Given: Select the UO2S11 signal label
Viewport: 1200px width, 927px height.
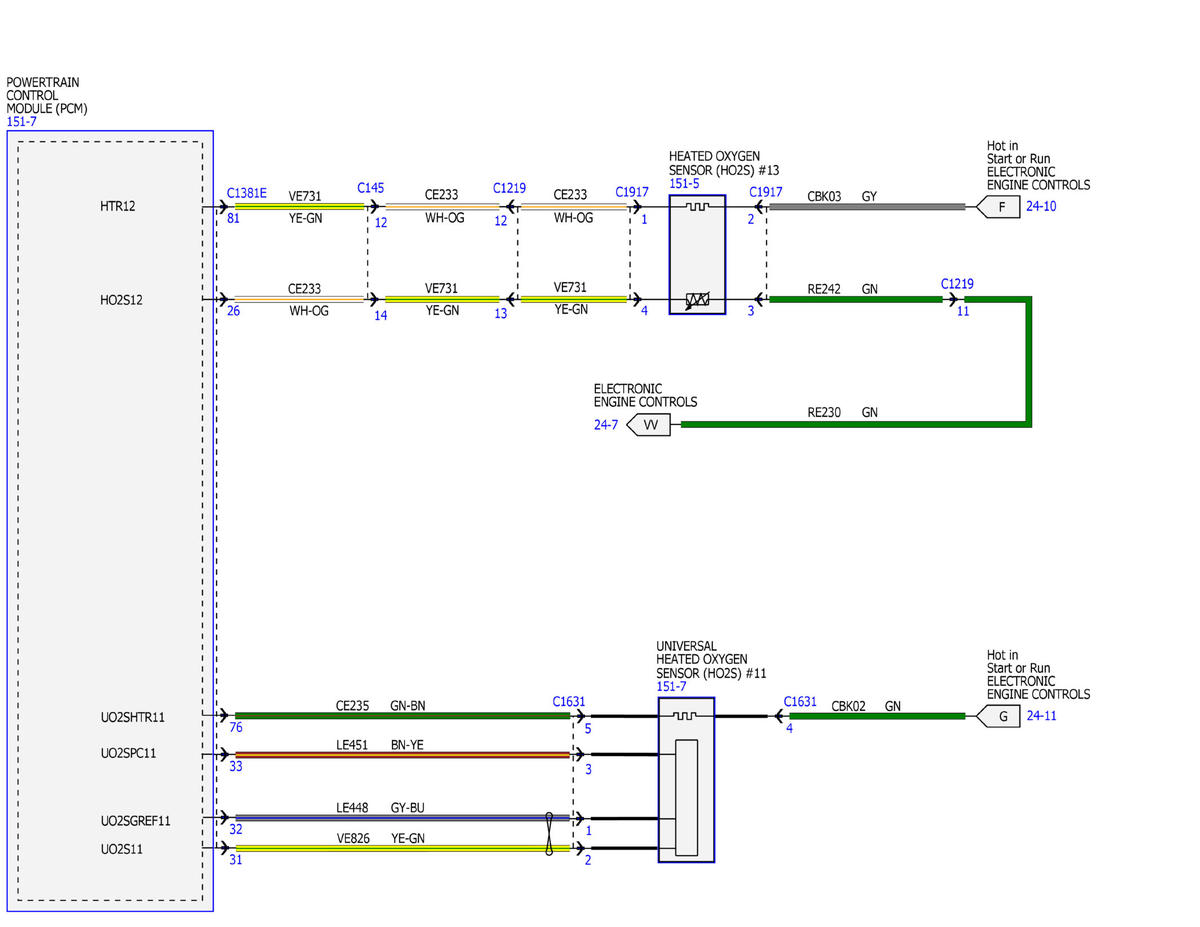Looking at the screenshot, I should point(122,848).
